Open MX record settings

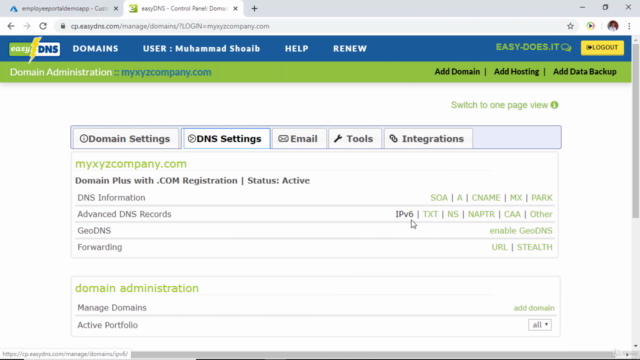(x=516, y=198)
